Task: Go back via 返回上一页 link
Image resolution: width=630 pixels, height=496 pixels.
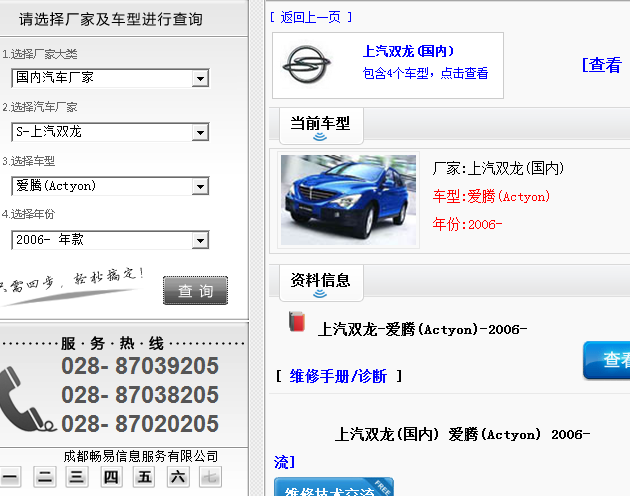Action: point(311,17)
